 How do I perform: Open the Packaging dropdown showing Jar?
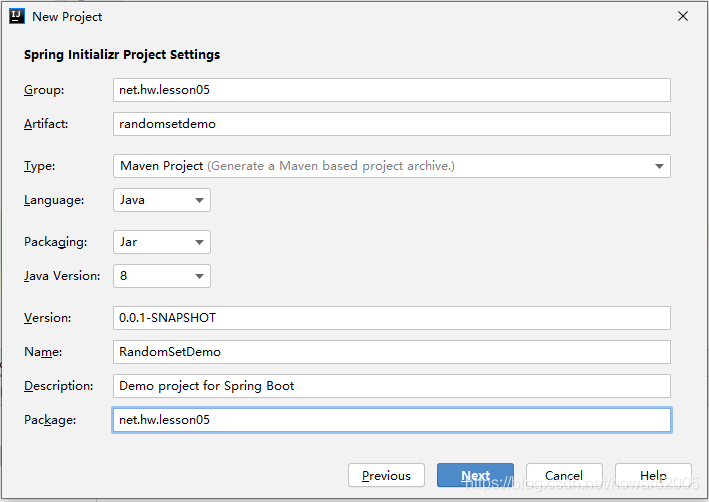[x=162, y=242]
